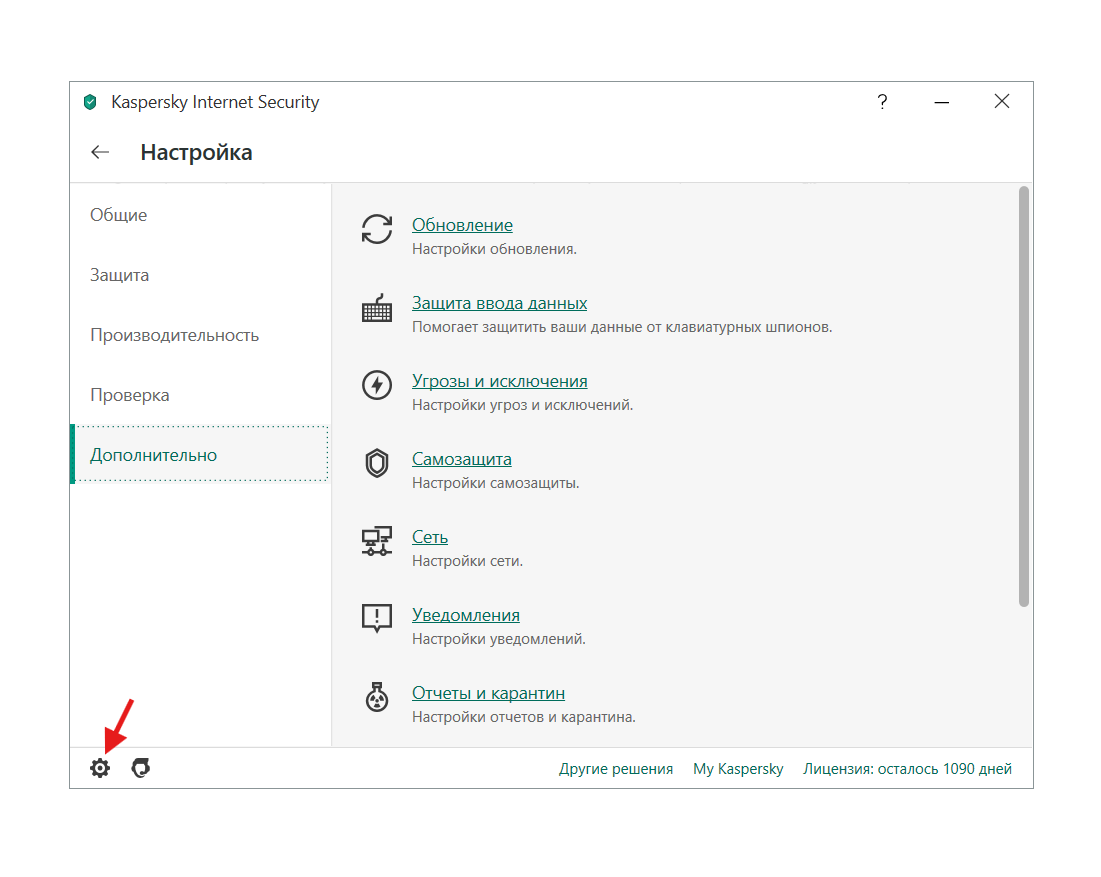The height and width of the screenshot is (877, 1101).
Task: Click the text Настройки сети.
Action: click(468, 561)
